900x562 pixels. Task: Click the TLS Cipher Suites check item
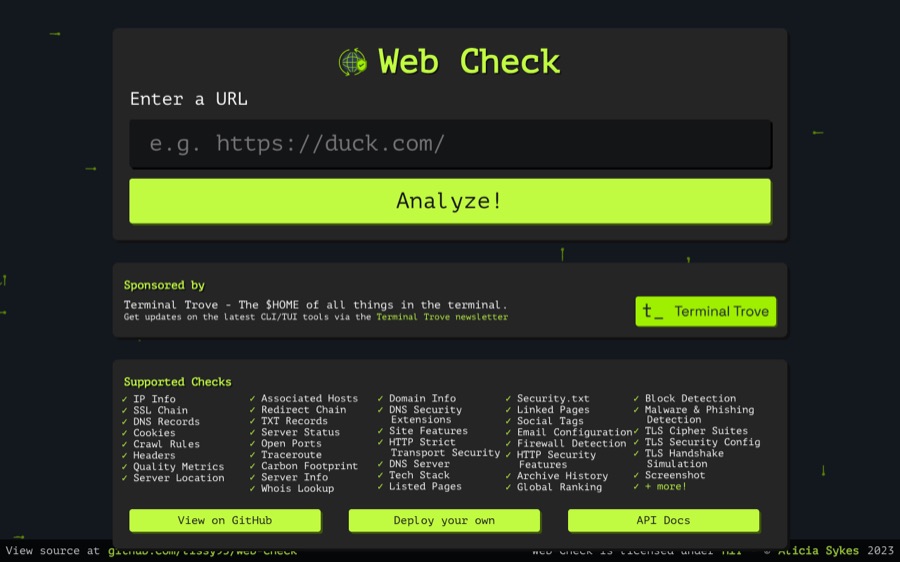pyautogui.click(x=696, y=431)
